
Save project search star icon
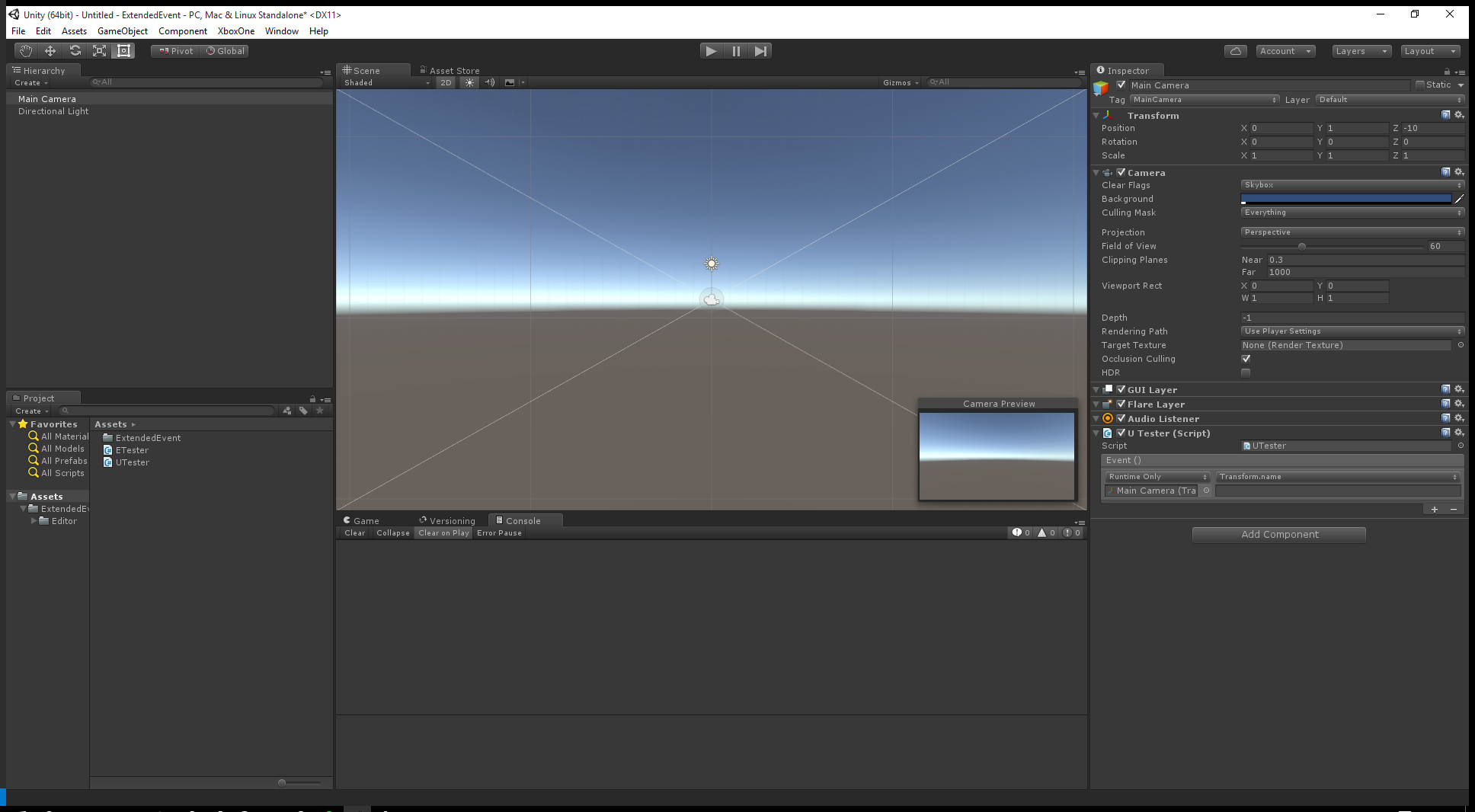320,411
